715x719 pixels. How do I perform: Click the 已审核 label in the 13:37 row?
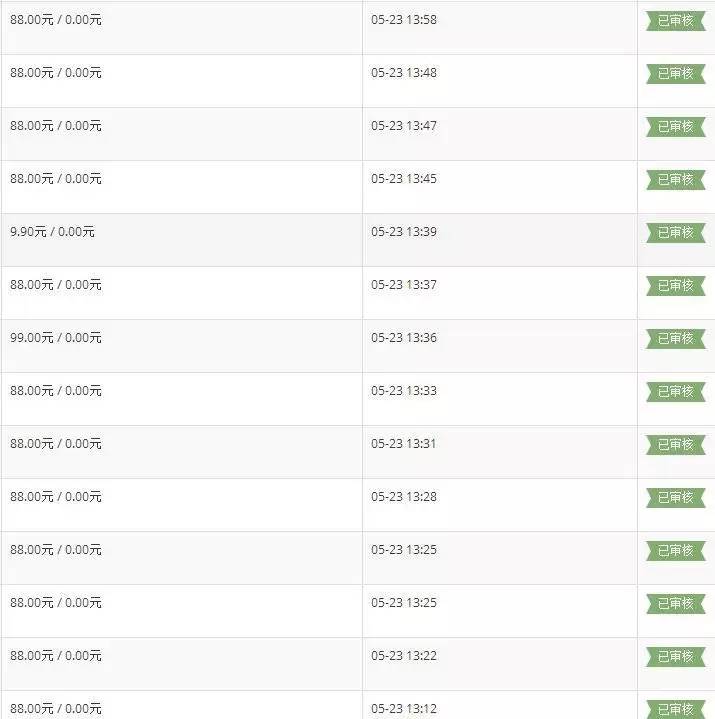(x=675, y=286)
